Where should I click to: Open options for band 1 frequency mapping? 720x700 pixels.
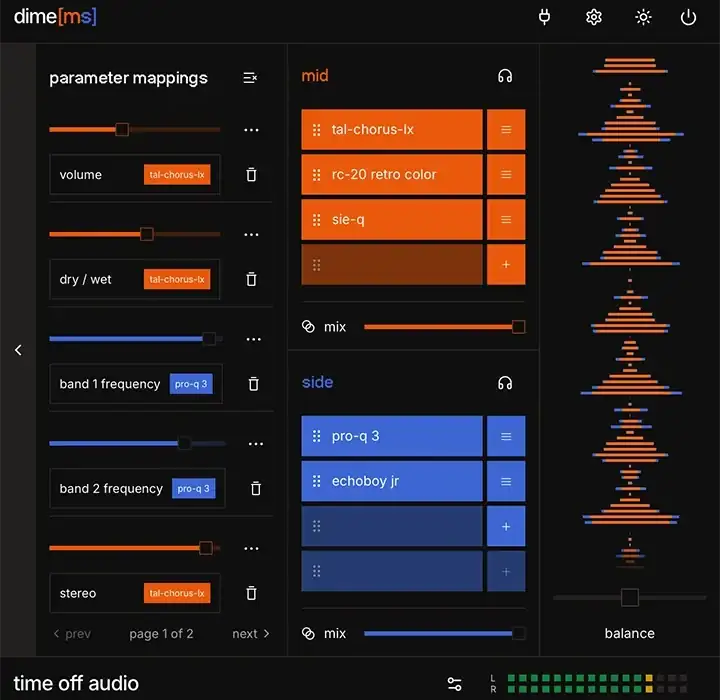[253, 339]
